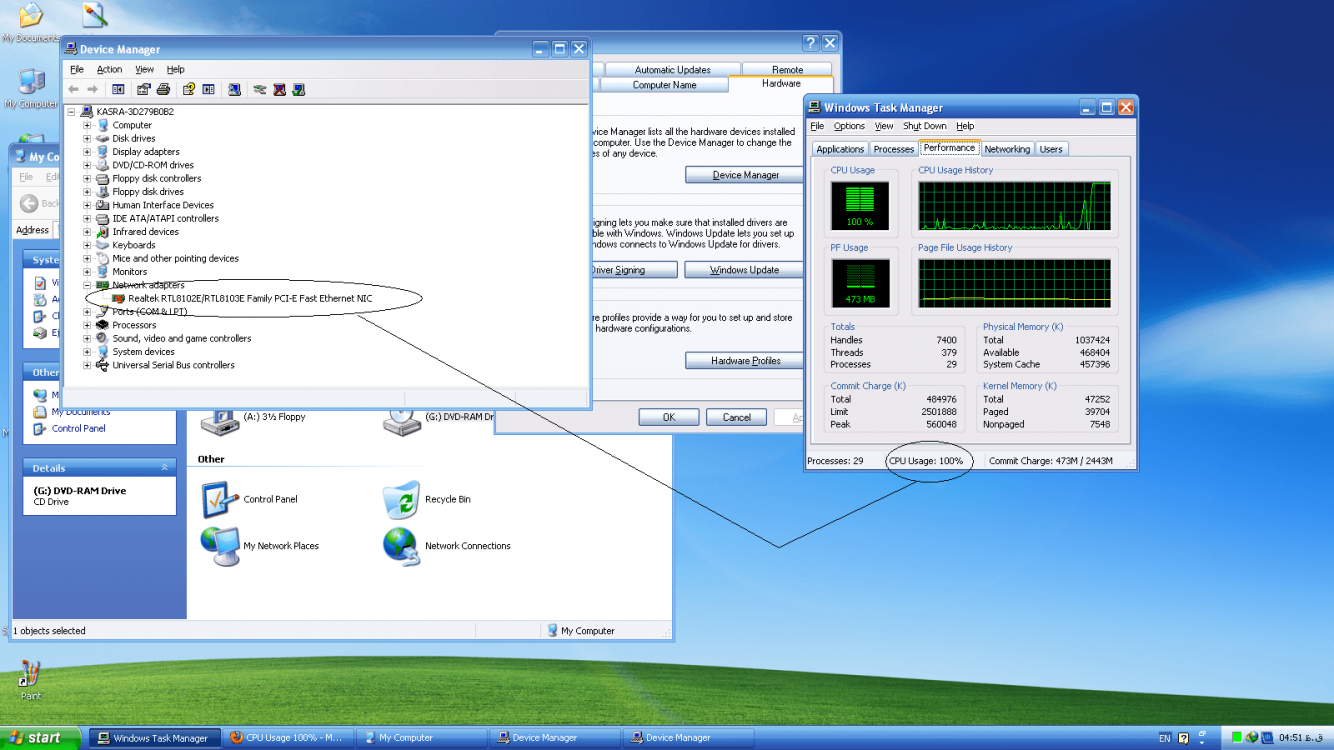Image resolution: width=1334 pixels, height=750 pixels.
Task: Open Properties via the Device Manager toolbar icon
Action: [x=143, y=89]
